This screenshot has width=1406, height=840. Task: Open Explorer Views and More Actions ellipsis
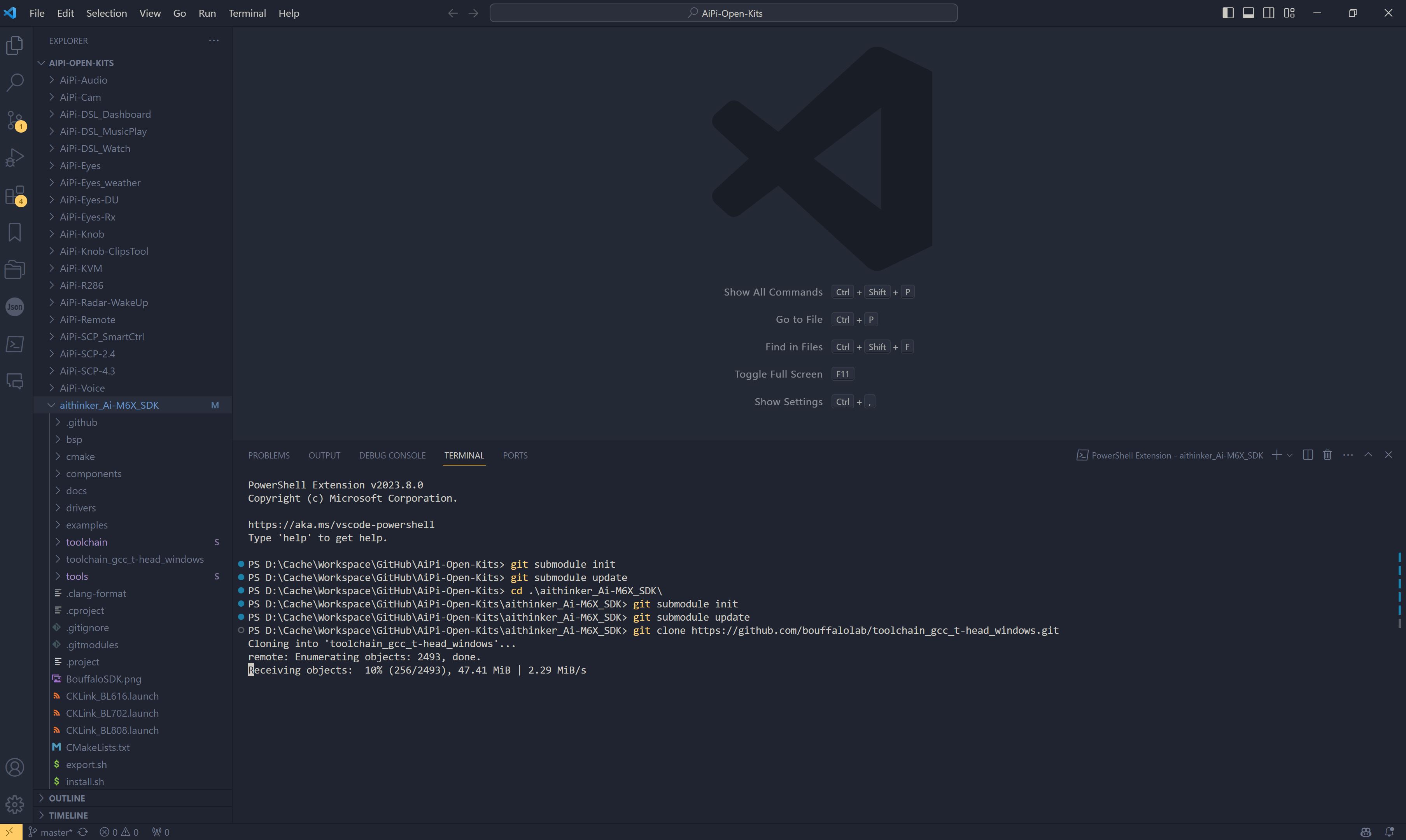point(214,41)
